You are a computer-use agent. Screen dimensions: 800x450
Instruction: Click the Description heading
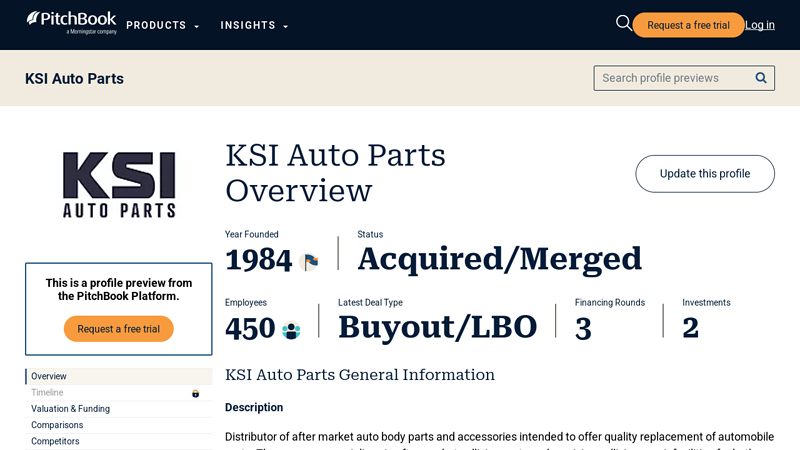pos(254,407)
